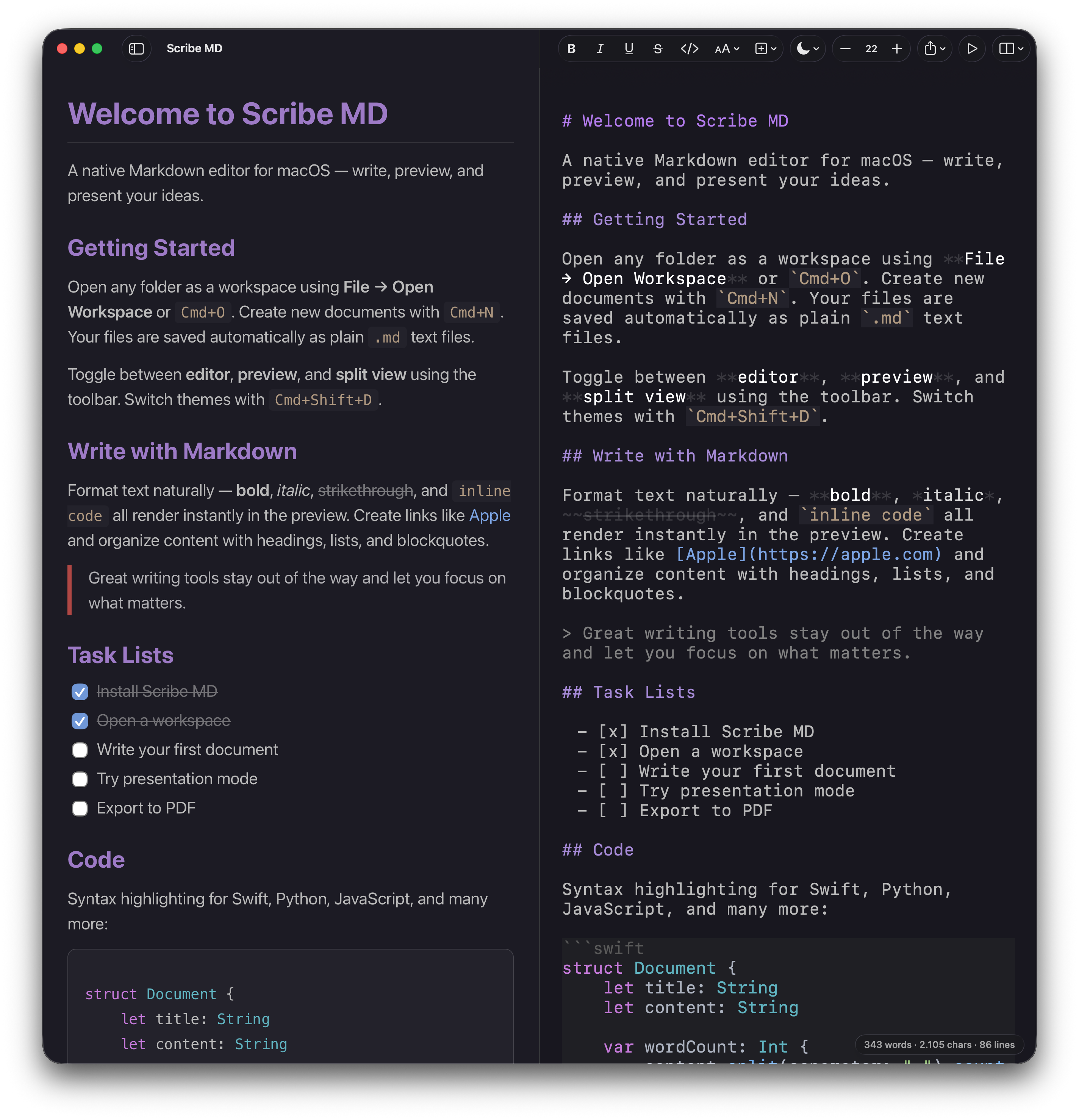Increase font size with the plus stepper

(898, 48)
